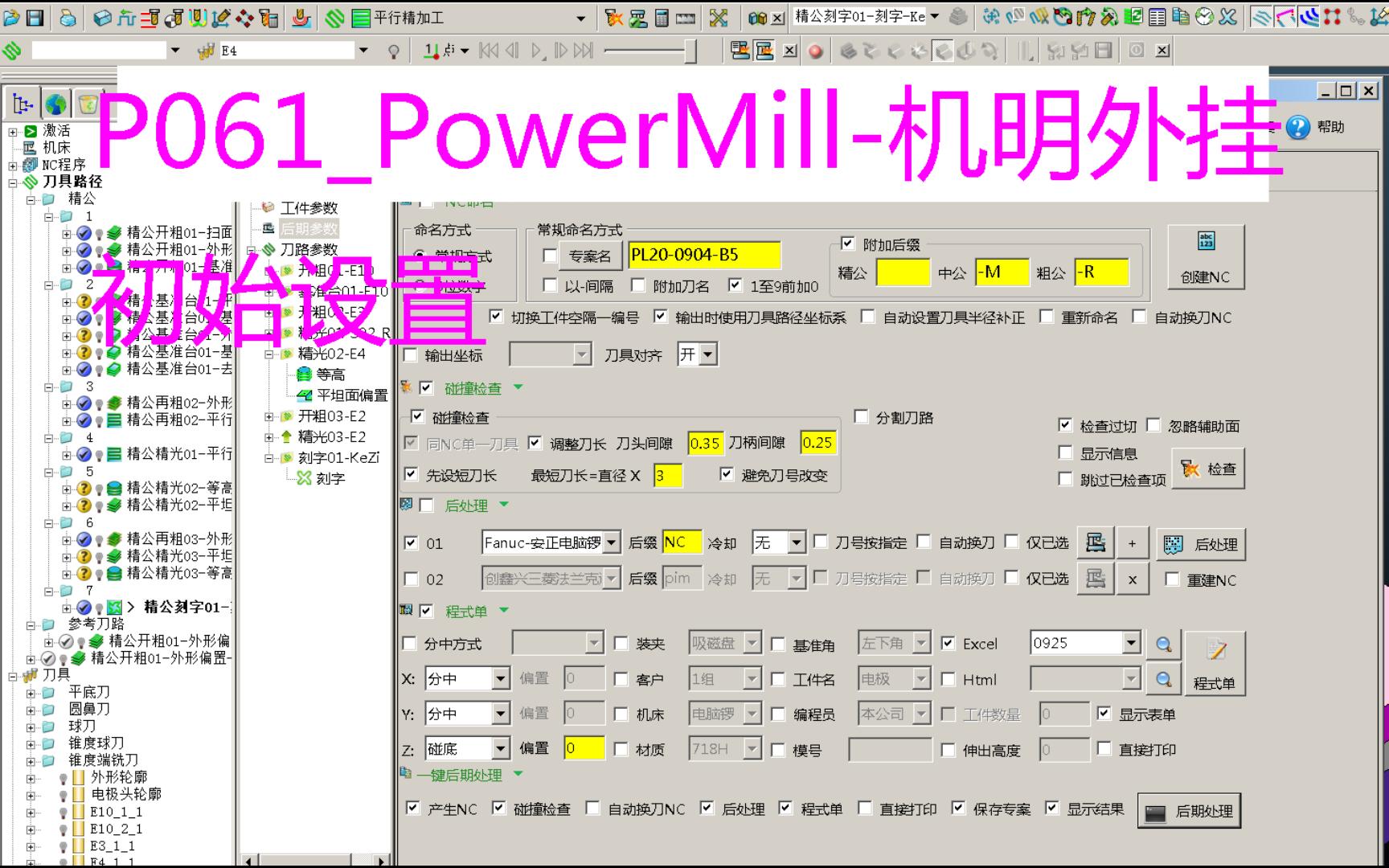Toggle the Excel checkbox
This screenshot has width=1389, height=868.
(948, 643)
